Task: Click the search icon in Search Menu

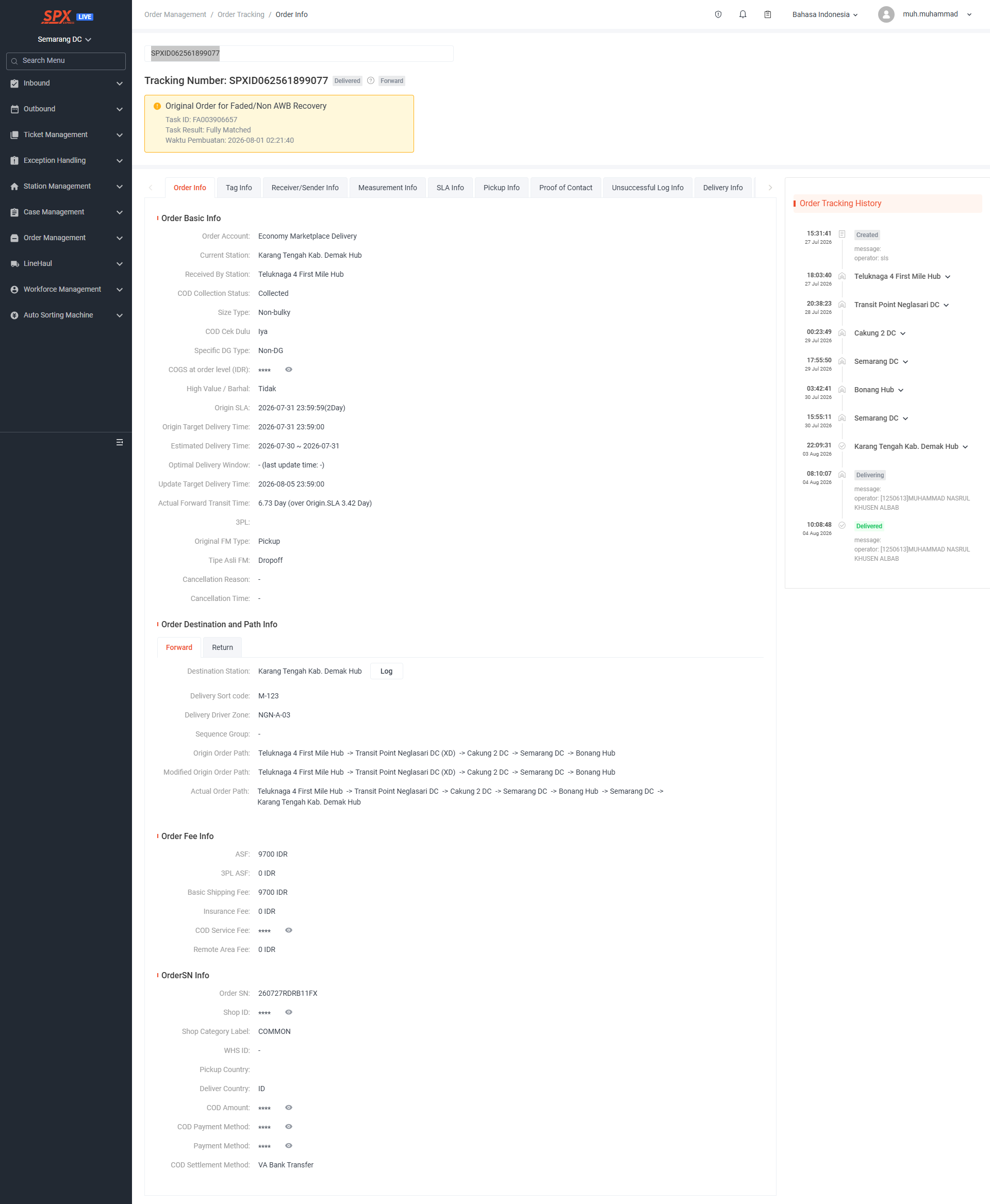Action: tap(14, 61)
